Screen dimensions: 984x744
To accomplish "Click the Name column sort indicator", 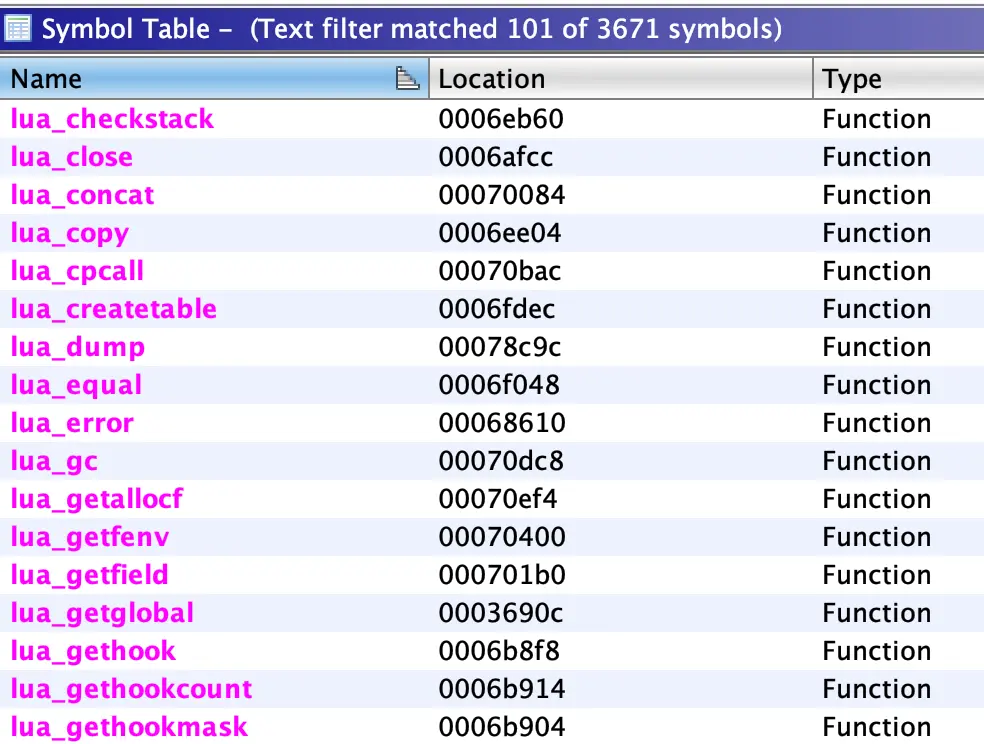I will (x=407, y=79).
